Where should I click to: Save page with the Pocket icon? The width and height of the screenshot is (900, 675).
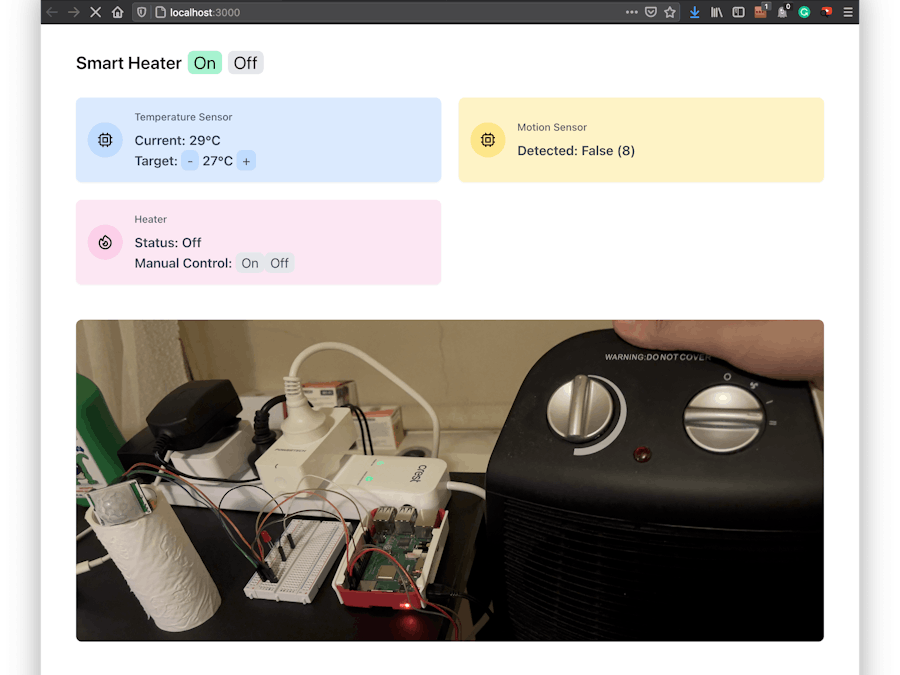[651, 12]
